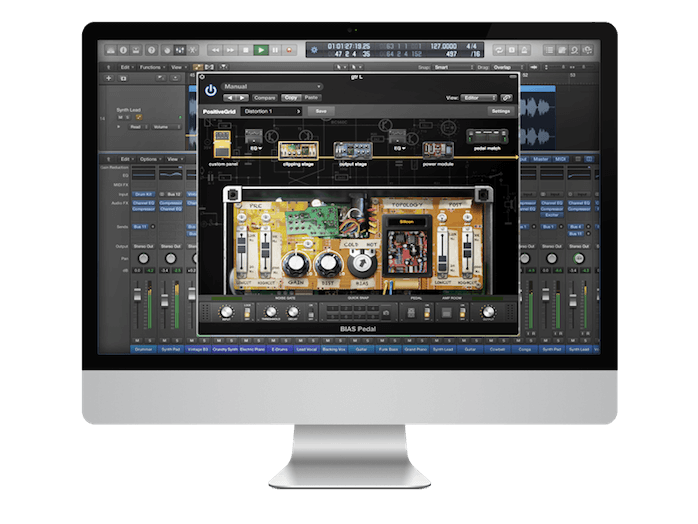Select the custom panel pedal thumbnail
The height and width of the screenshot is (524, 698).
click(222, 144)
